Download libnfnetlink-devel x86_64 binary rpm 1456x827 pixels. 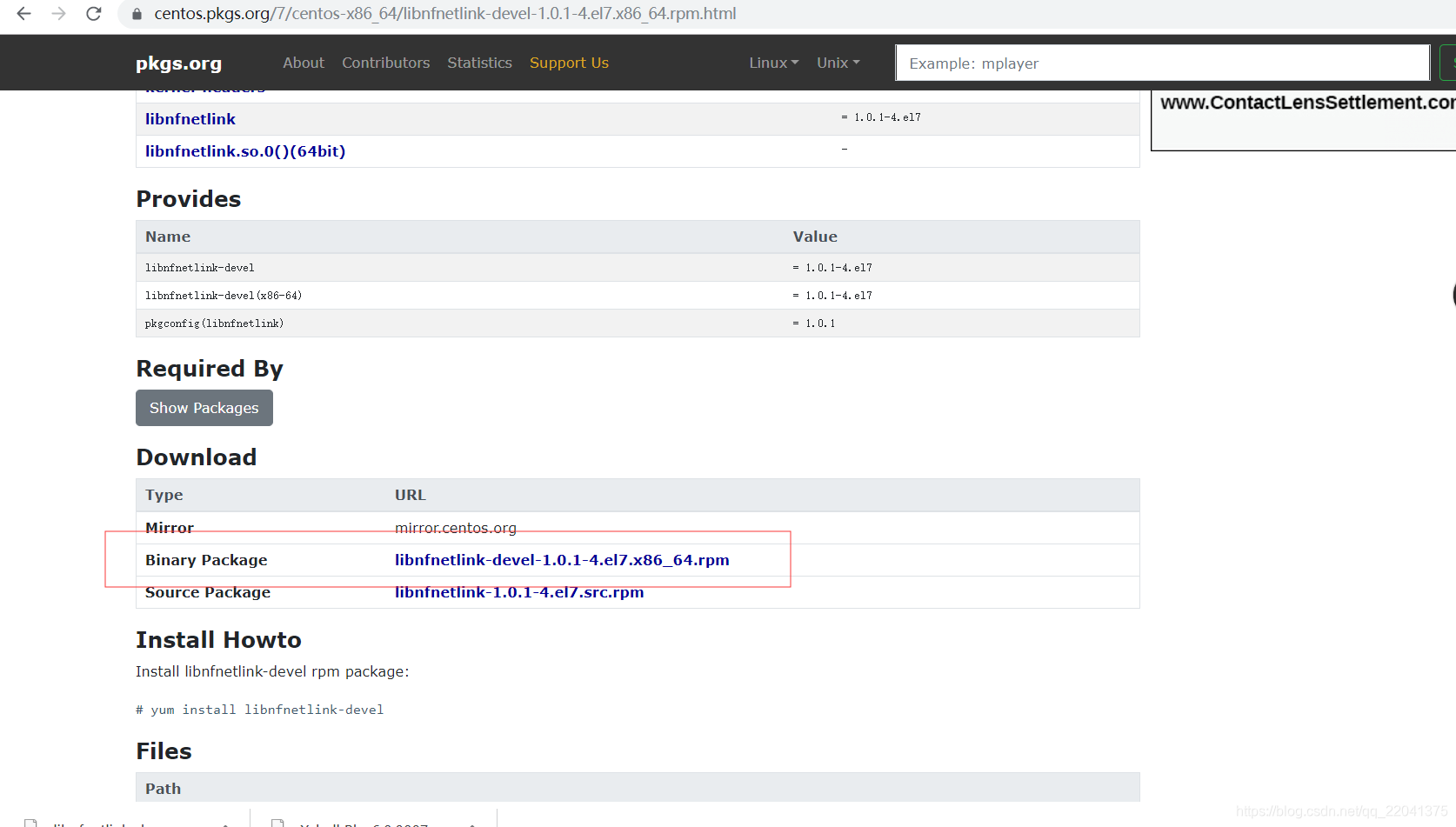[562, 560]
